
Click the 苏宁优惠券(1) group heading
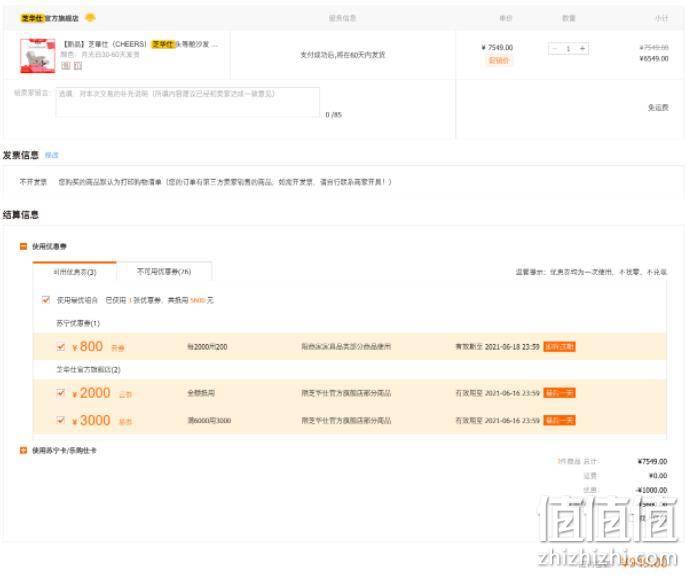pyautogui.click(x=78, y=323)
